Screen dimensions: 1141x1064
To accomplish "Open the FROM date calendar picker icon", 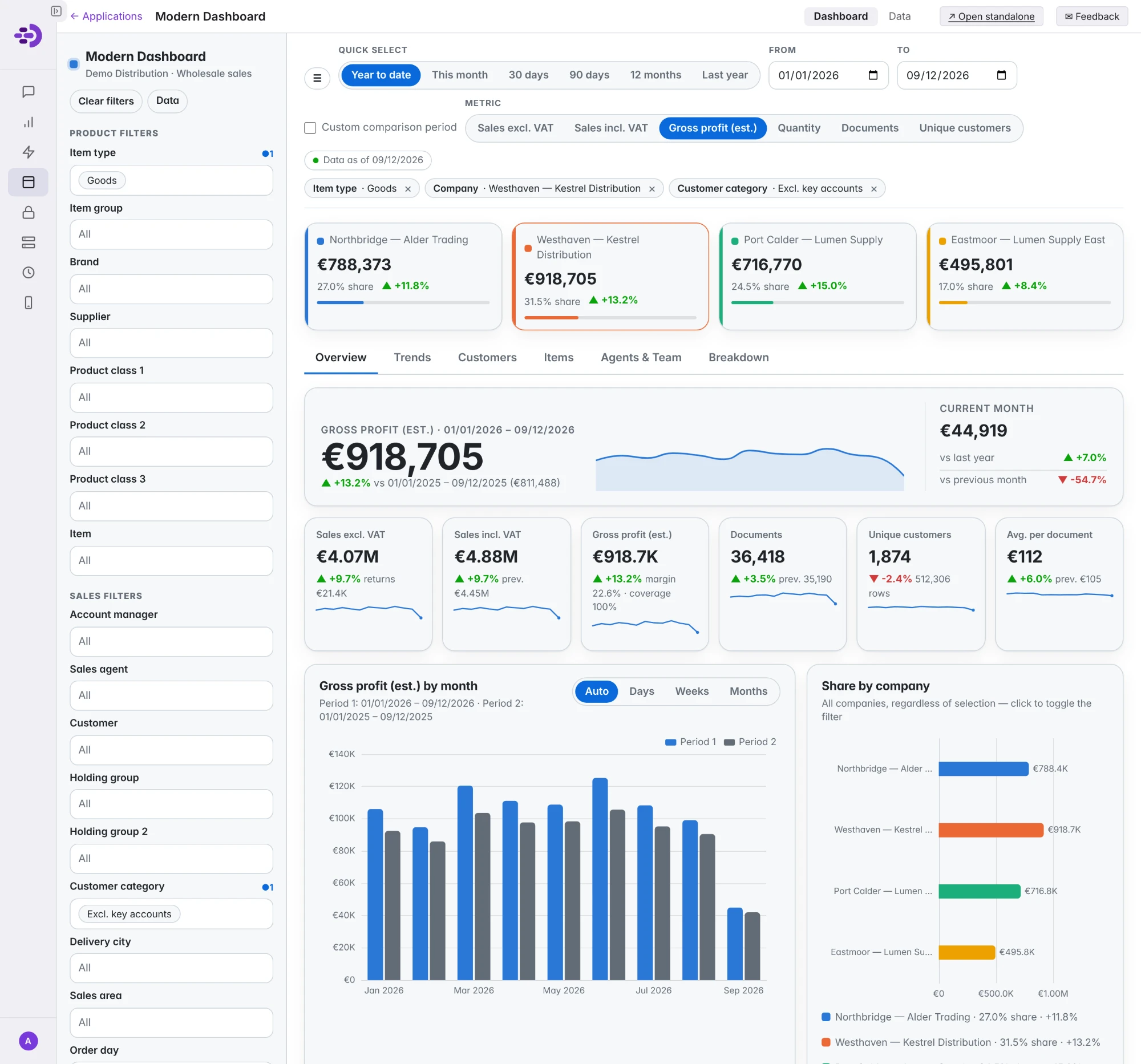I will 873,75.
